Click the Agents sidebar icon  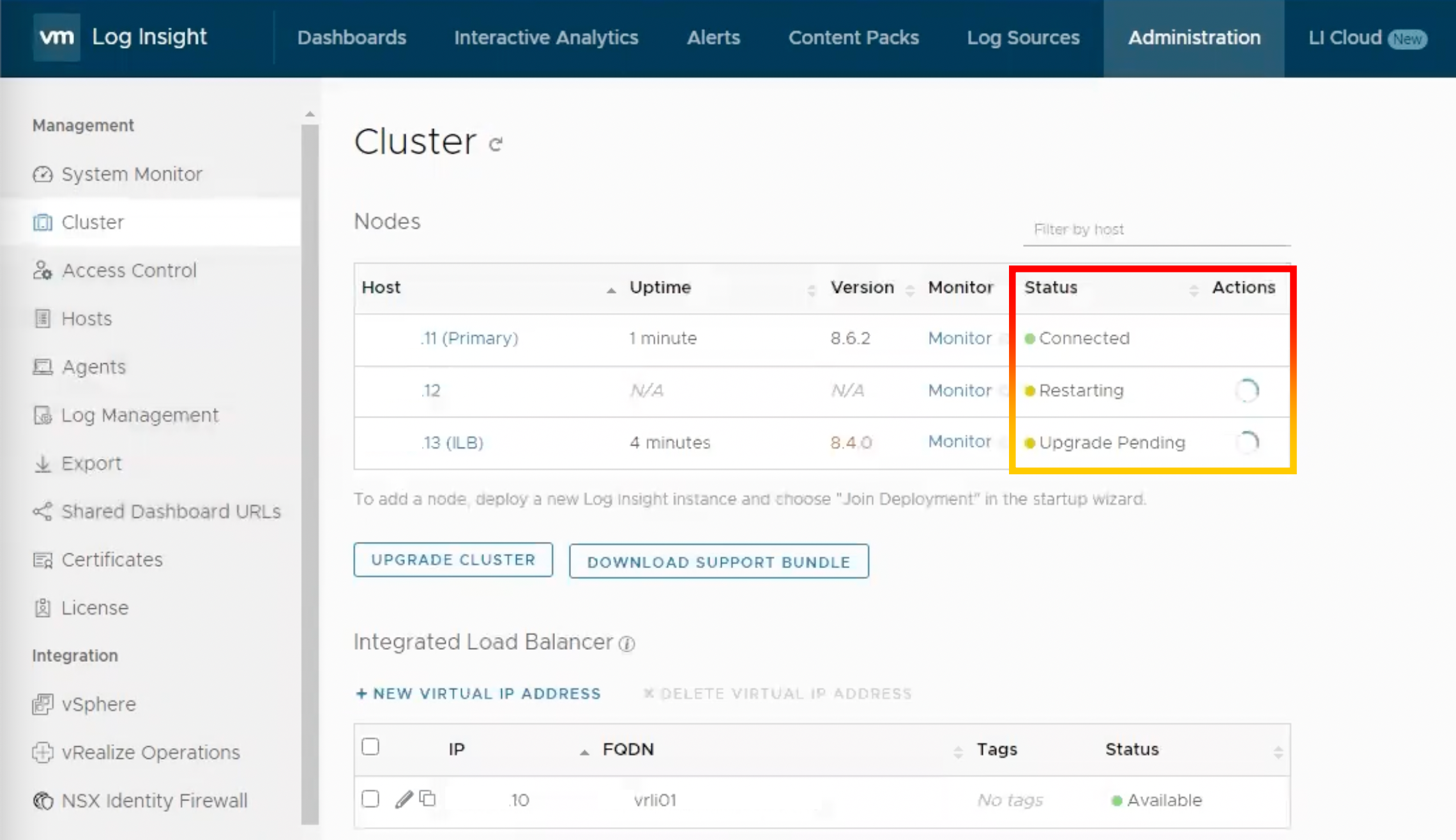[43, 367]
